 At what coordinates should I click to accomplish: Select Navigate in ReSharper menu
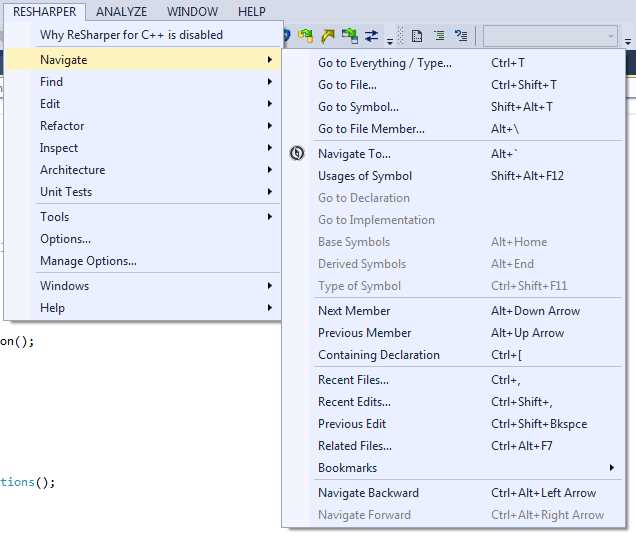pyautogui.click(x=143, y=60)
